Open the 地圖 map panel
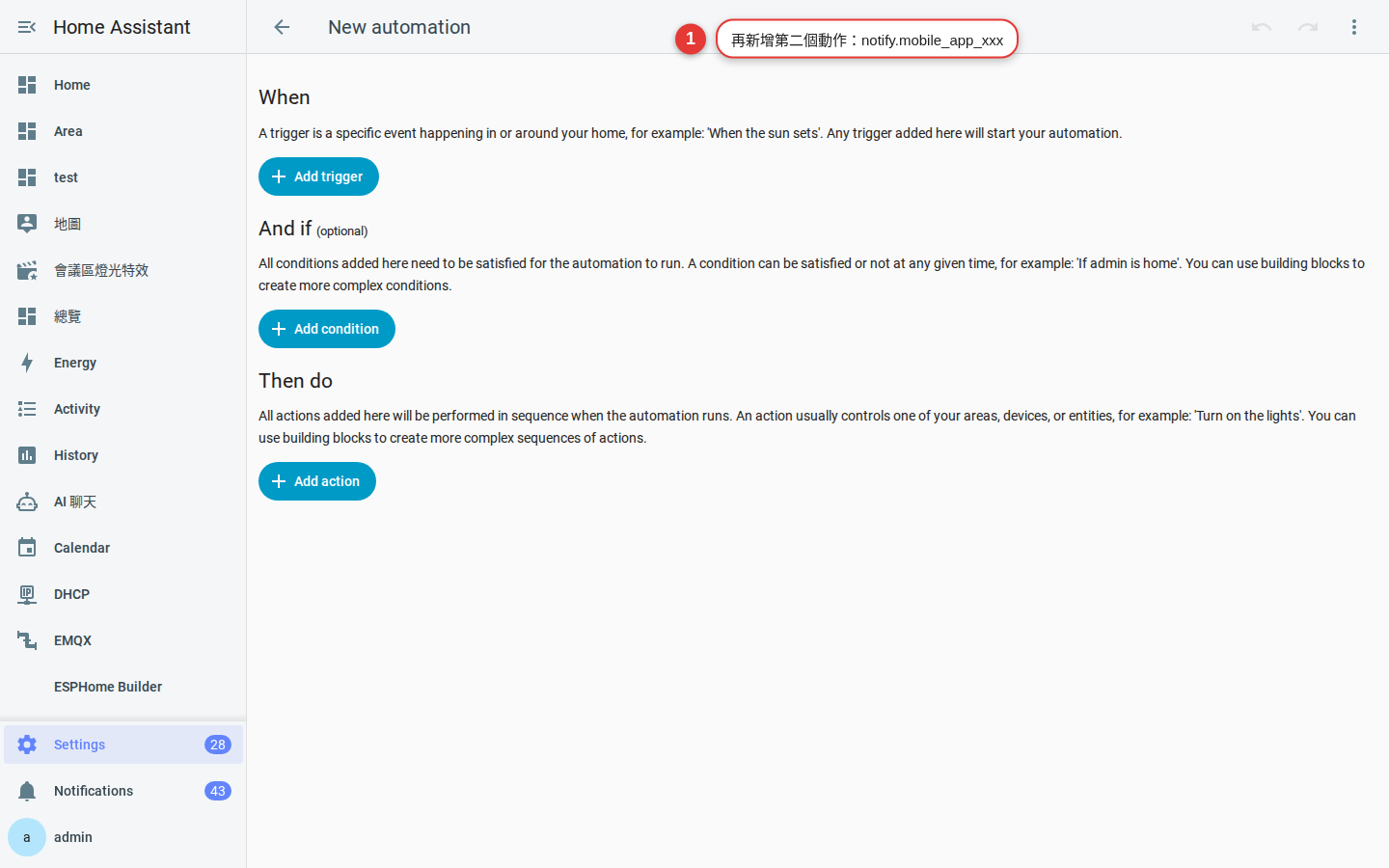Image resolution: width=1389 pixels, height=868 pixels. coord(123,224)
